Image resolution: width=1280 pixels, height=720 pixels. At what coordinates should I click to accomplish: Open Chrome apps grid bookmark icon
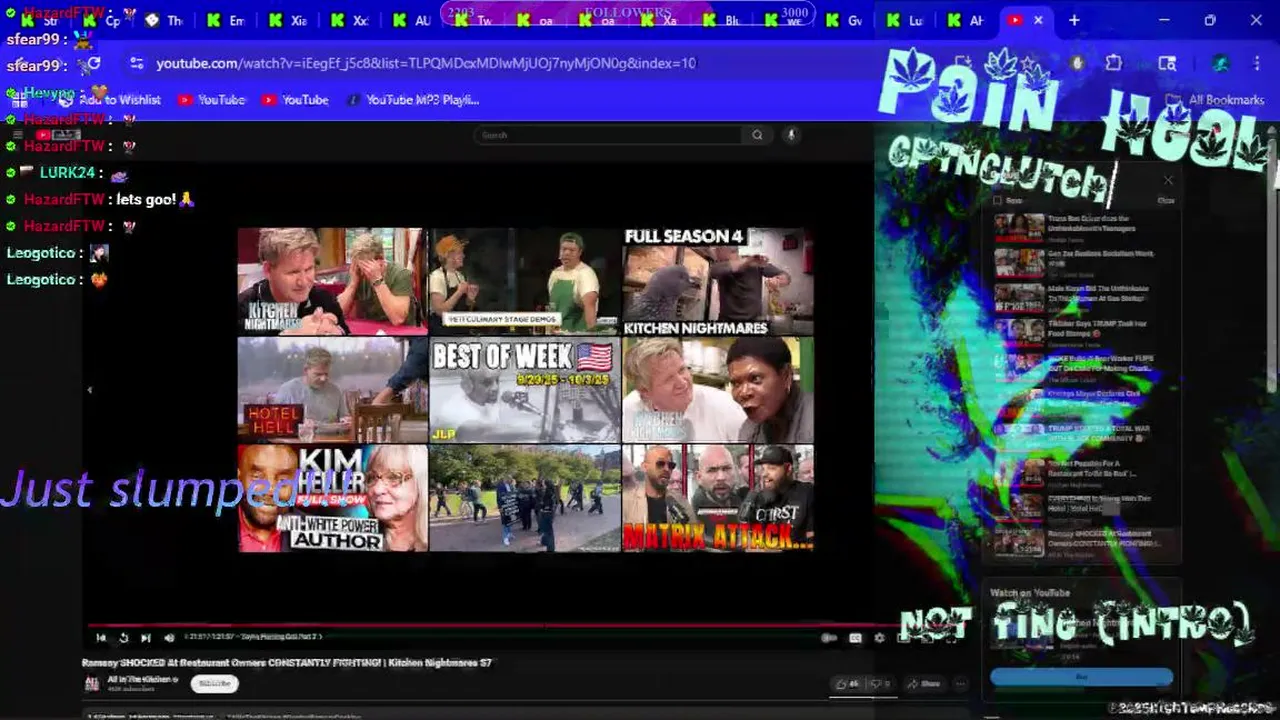pyautogui.click(x=18, y=100)
